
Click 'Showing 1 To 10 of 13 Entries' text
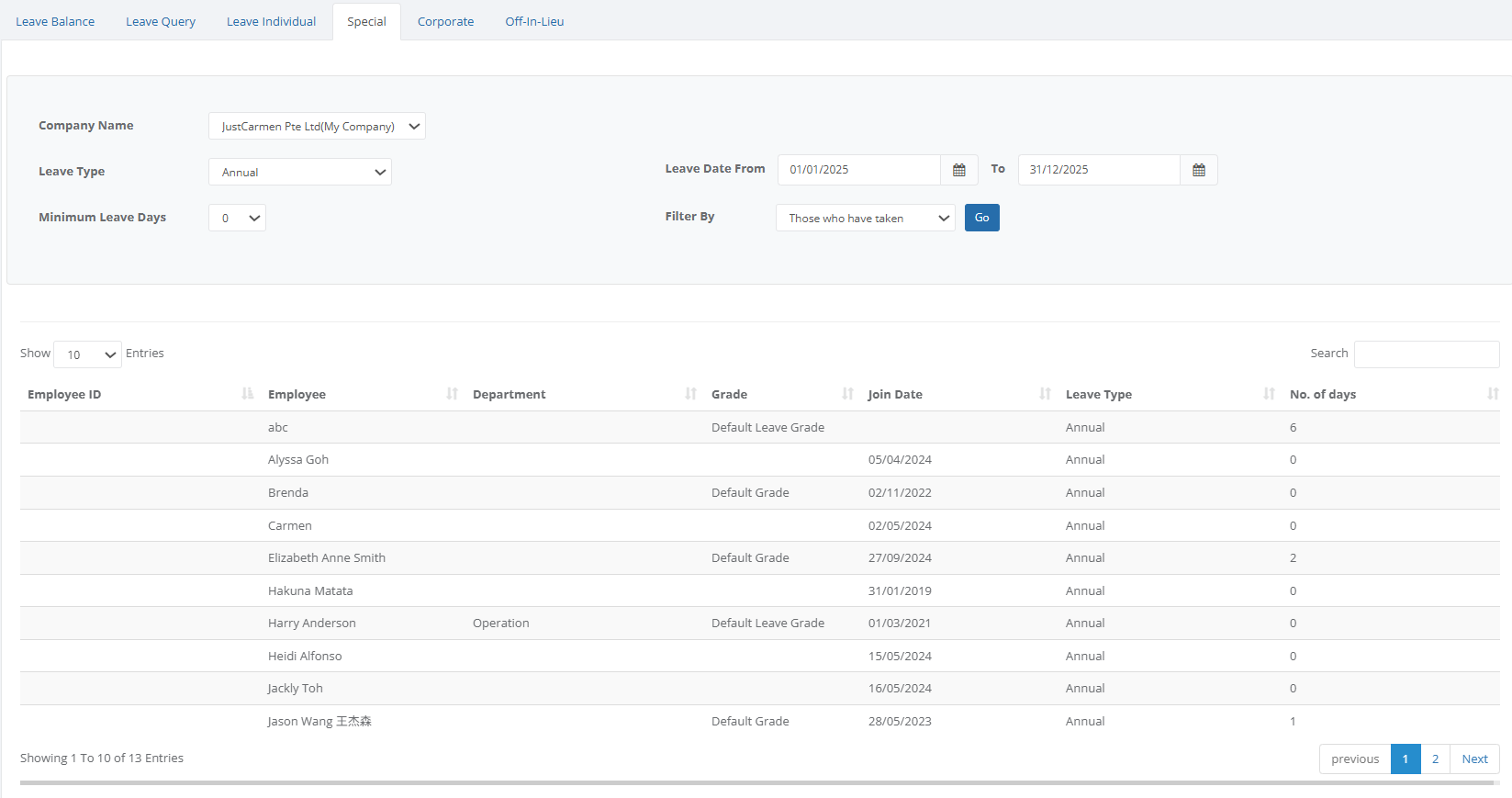[x=102, y=758]
